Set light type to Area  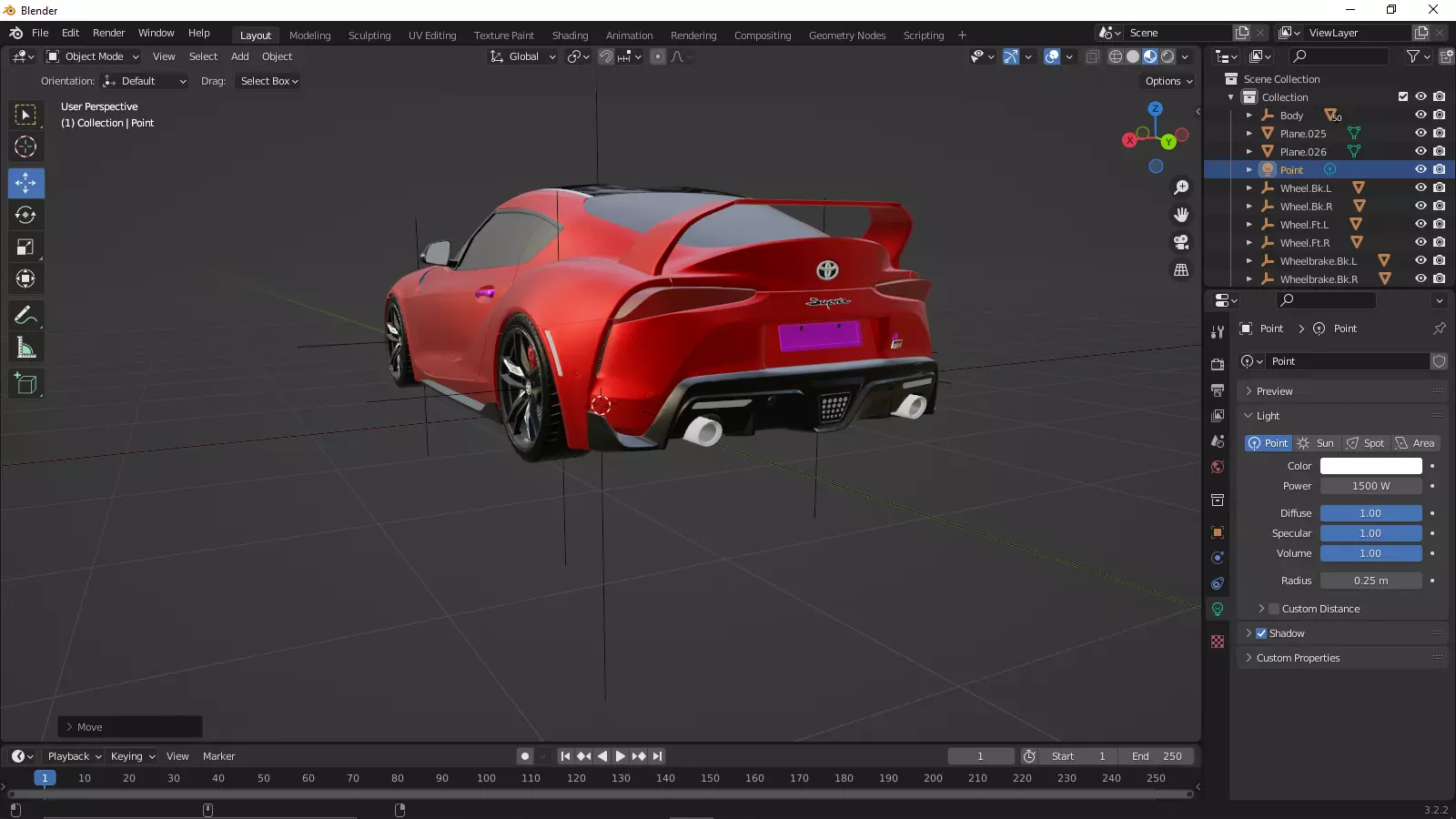click(x=1415, y=443)
